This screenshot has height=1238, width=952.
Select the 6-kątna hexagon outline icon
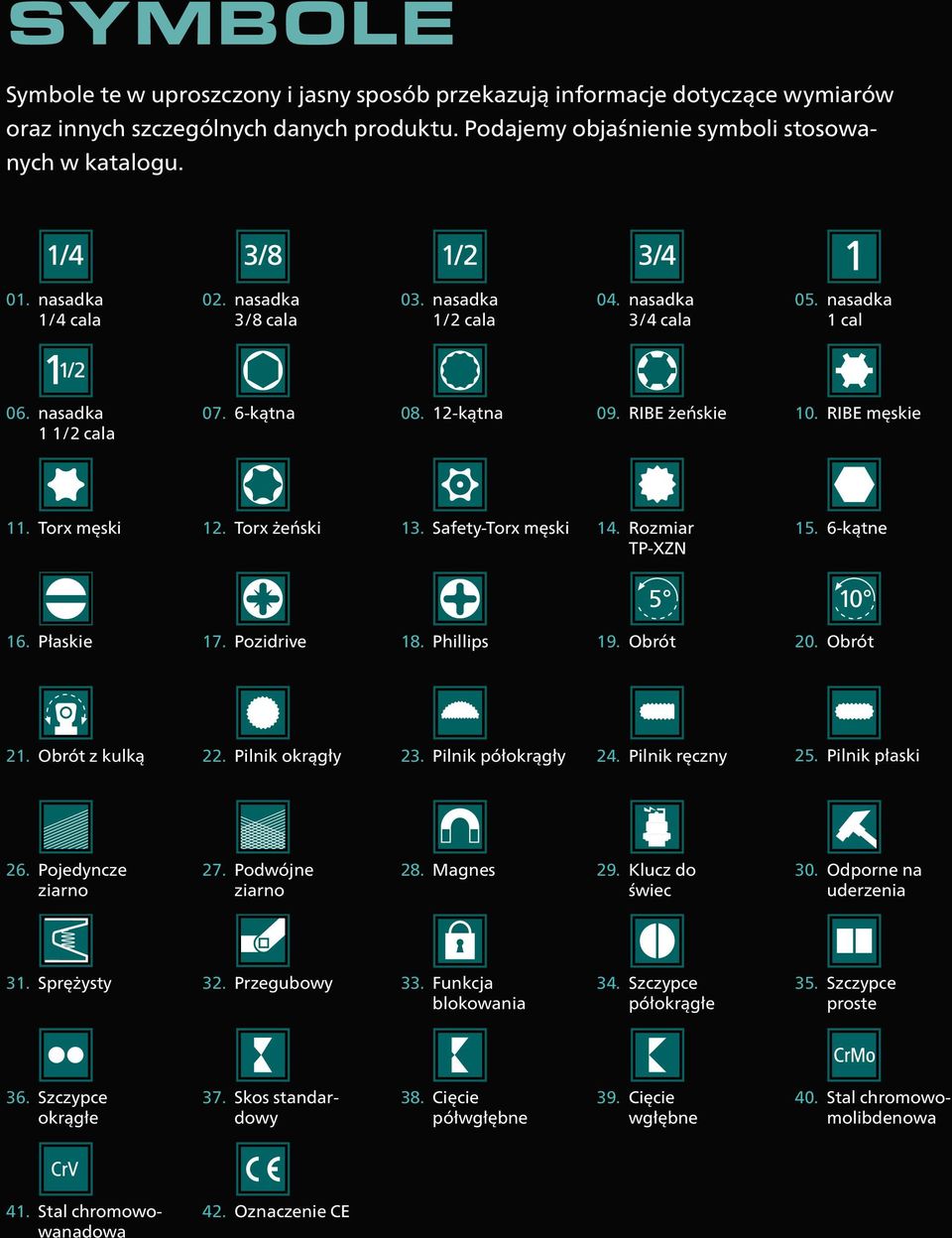(x=263, y=370)
